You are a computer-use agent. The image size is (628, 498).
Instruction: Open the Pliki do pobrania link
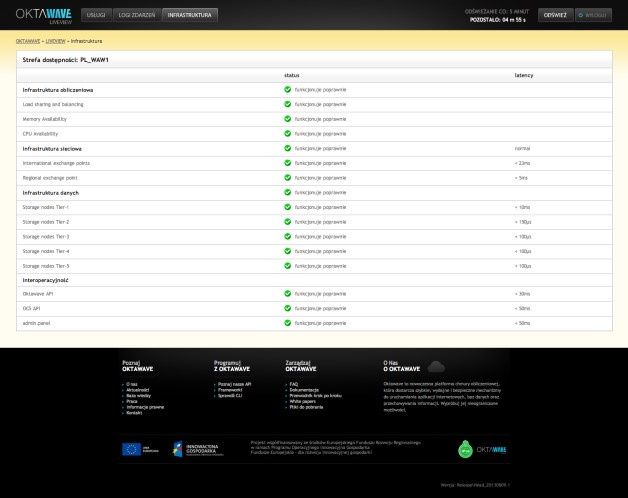pyautogui.click(x=306, y=407)
